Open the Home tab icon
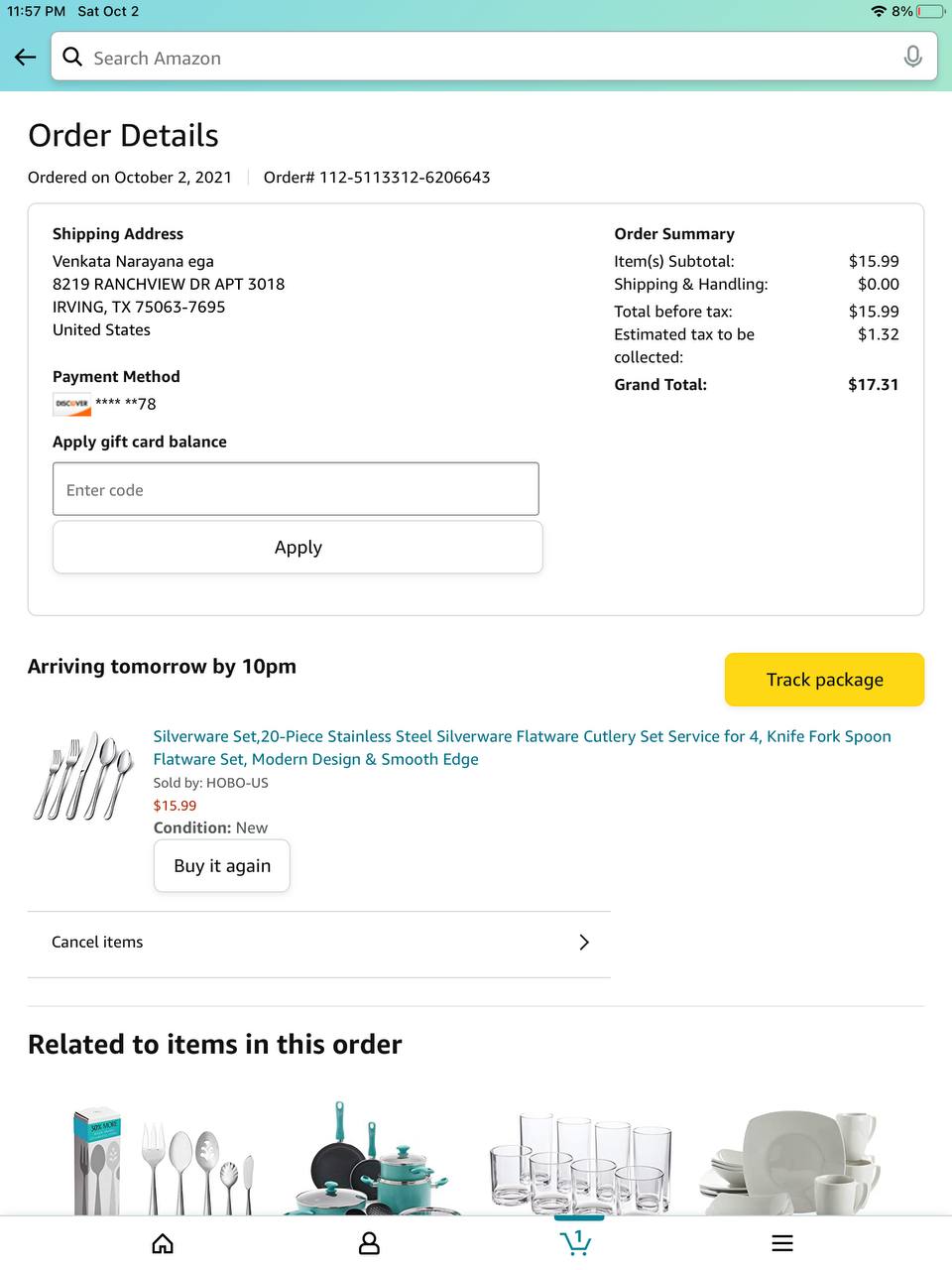The height and width of the screenshot is (1270, 952). point(163,1243)
